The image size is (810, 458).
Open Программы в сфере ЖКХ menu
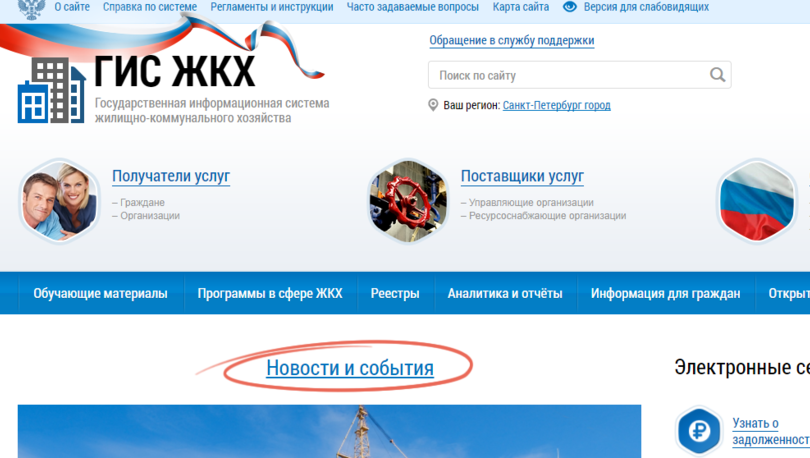pyautogui.click(x=270, y=293)
